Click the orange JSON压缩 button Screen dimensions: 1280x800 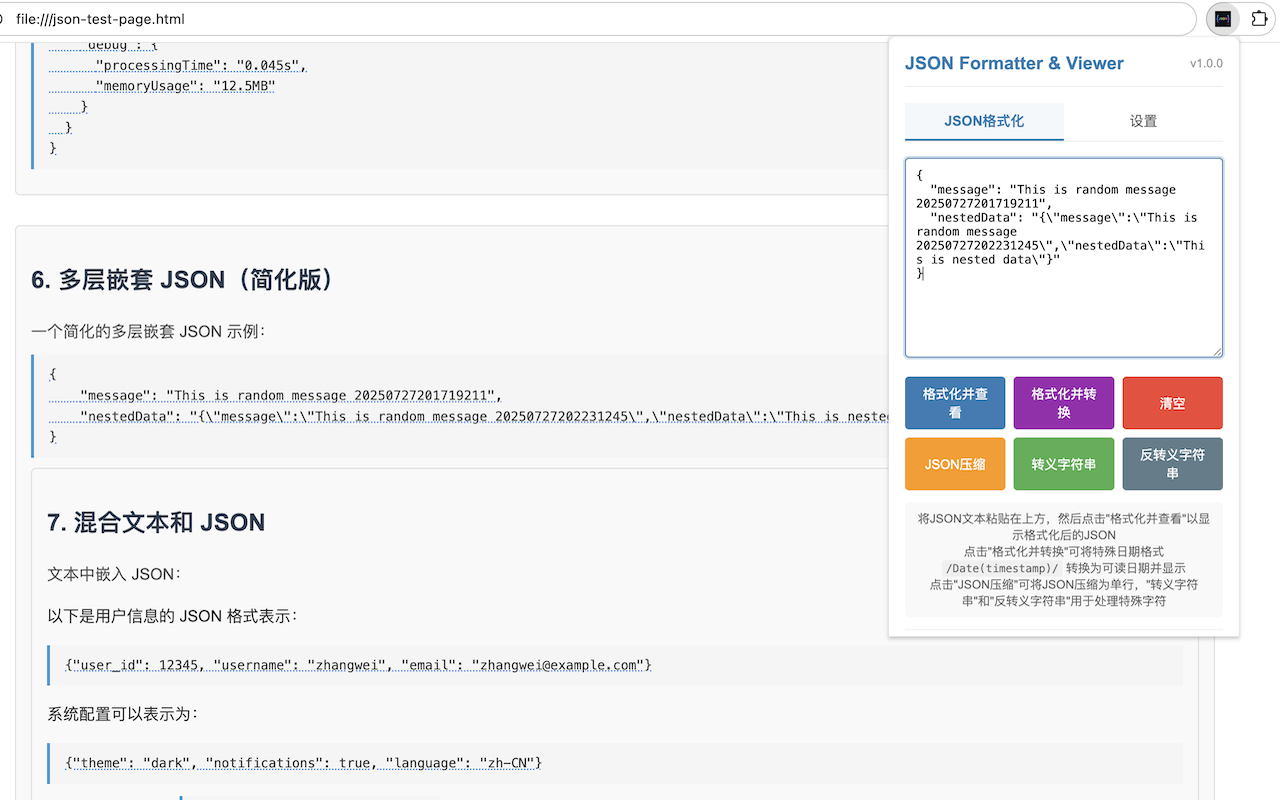[955, 464]
